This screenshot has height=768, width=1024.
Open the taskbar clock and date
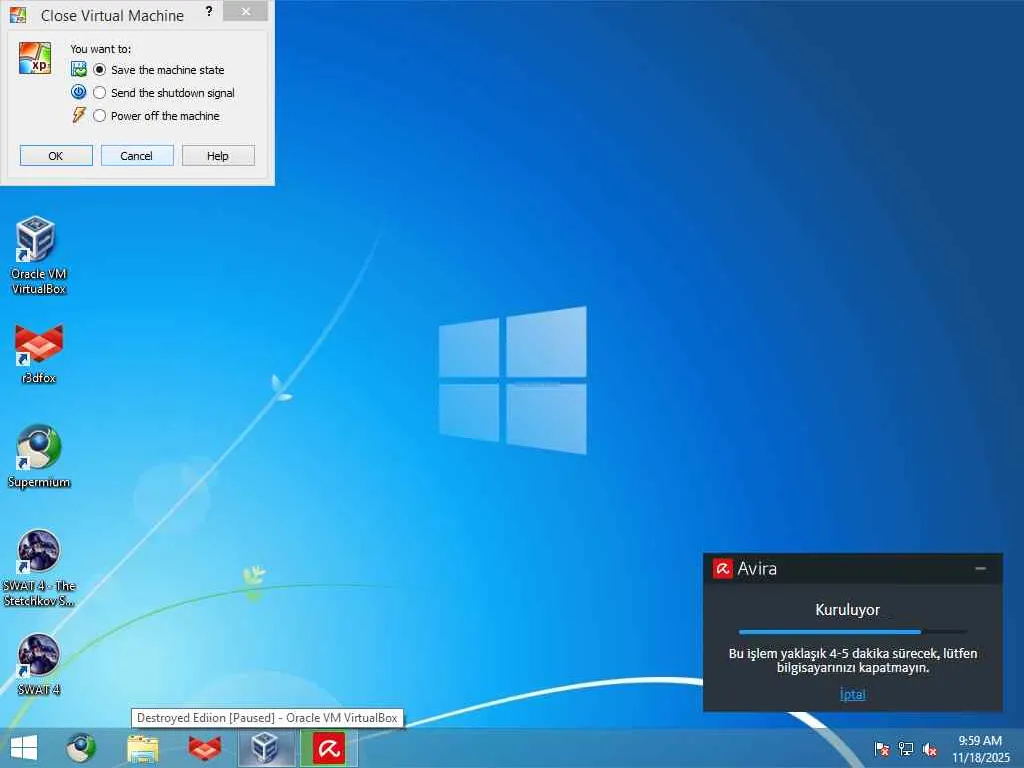(980, 749)
